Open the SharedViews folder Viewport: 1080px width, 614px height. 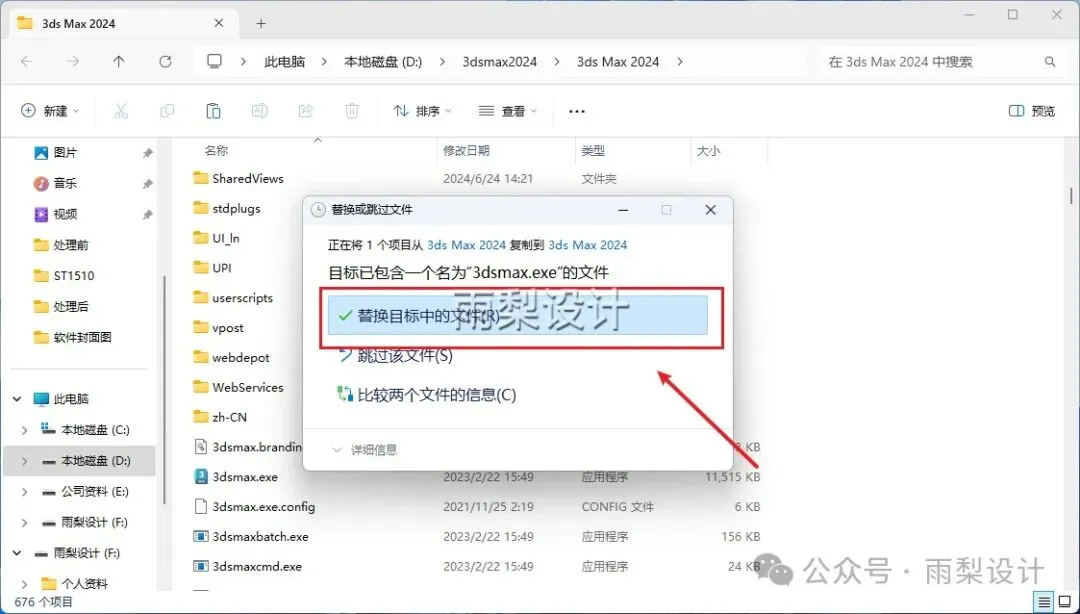click(238, 178)
